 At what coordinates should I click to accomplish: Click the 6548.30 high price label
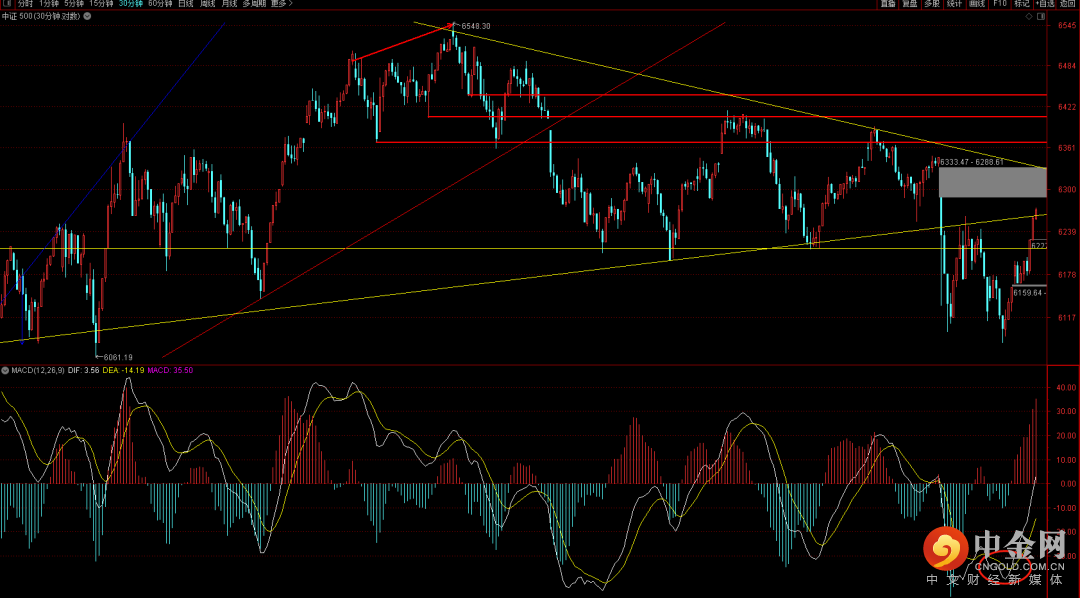pyautogui.click(x=475, y=26)
